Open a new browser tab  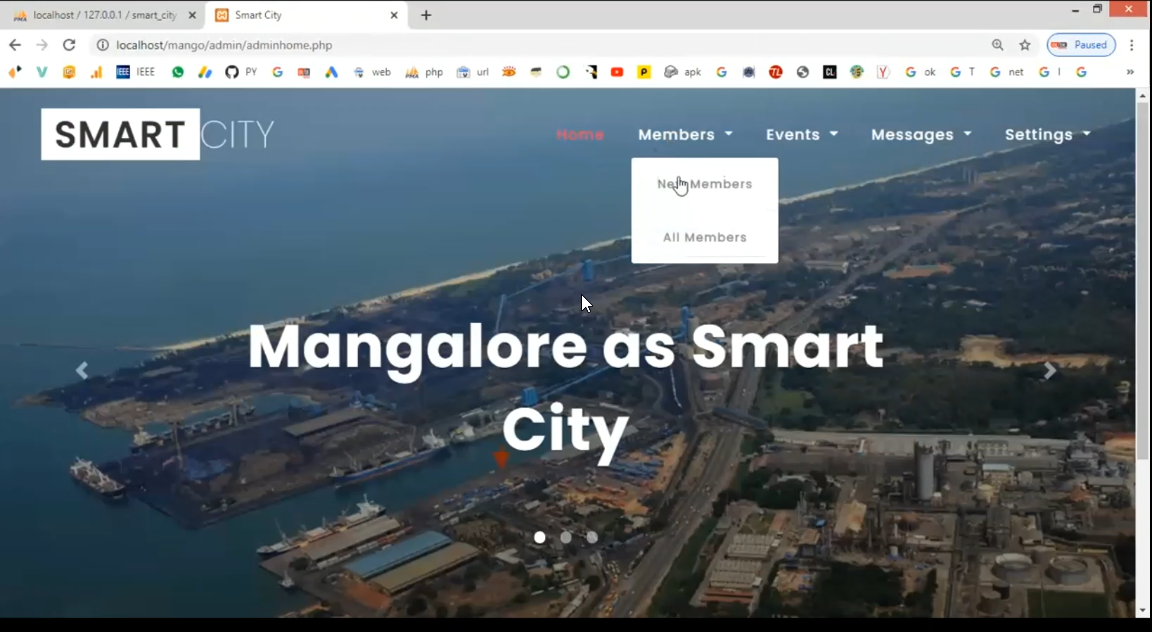[x=426, y=15]
